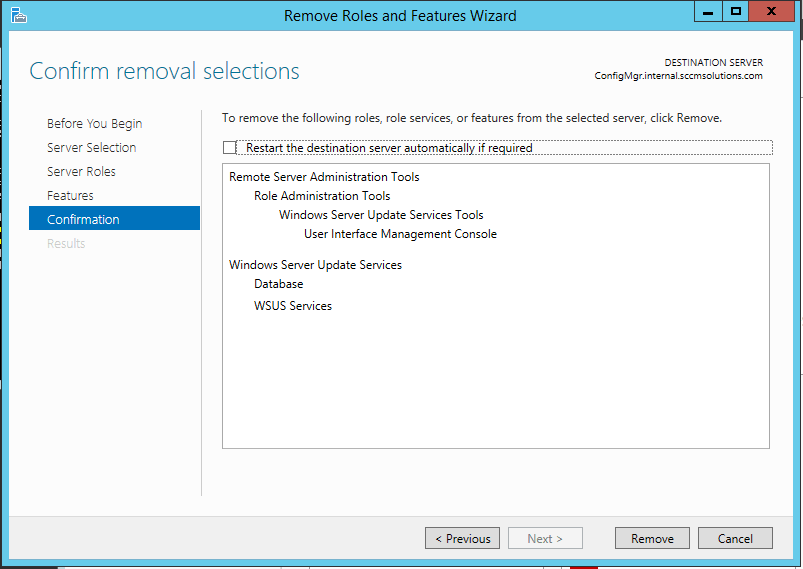Screen dimensions: 803x569
Task: Open the Server Selection step
Action: pos(91,148)
